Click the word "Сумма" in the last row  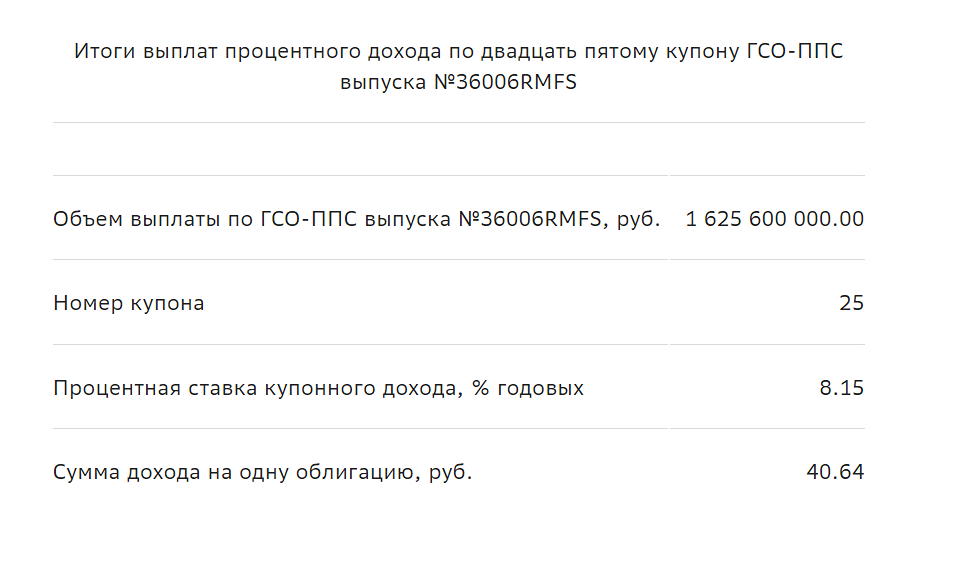(x=87, y=472)
